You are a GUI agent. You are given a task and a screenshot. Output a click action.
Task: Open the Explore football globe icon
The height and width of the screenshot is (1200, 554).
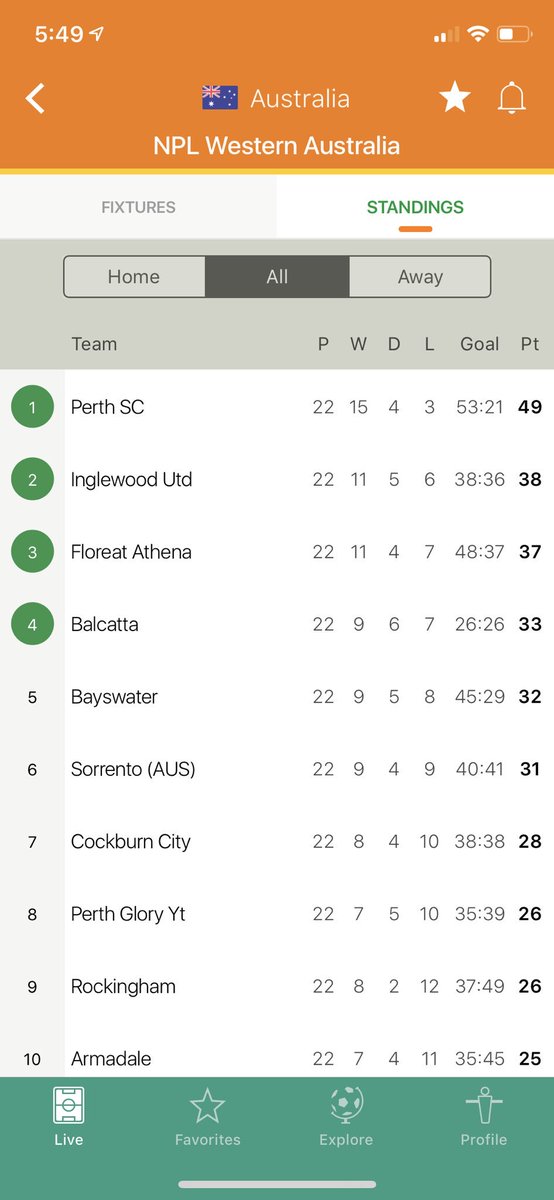tap(346, 1106)
